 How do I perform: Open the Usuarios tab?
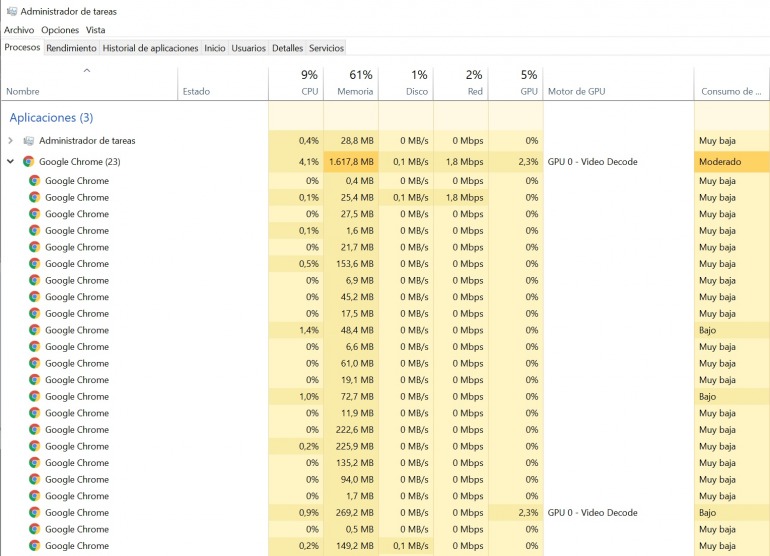click(x=248, y=48)
